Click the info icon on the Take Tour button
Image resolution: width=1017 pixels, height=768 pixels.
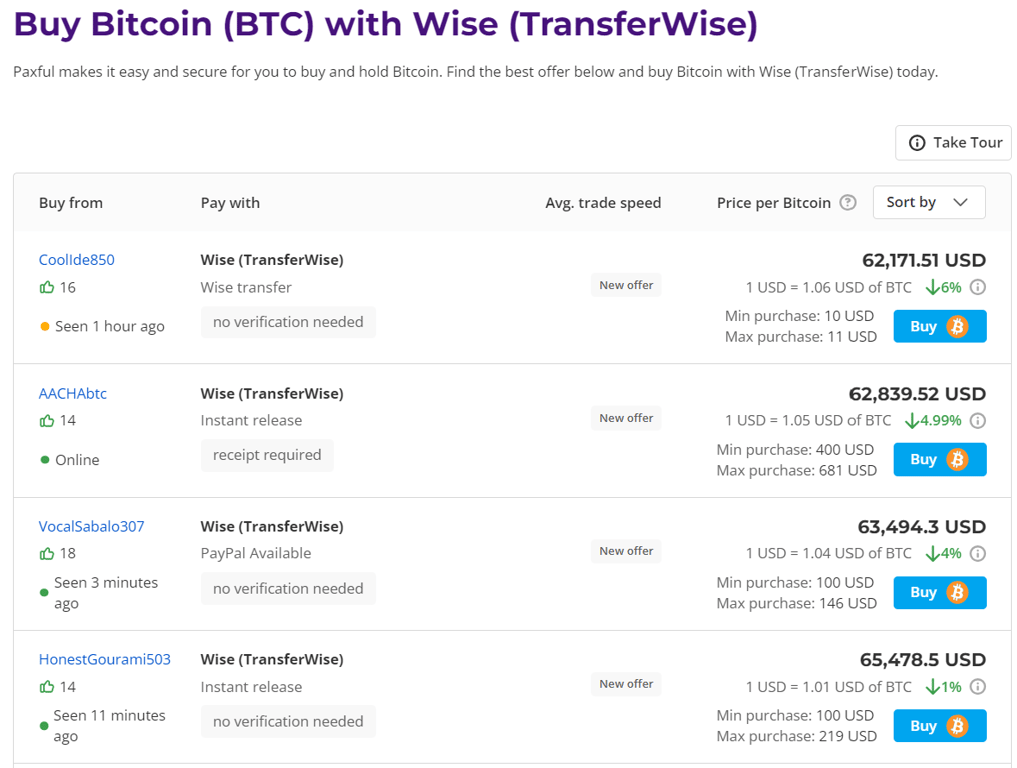point(917,142)
